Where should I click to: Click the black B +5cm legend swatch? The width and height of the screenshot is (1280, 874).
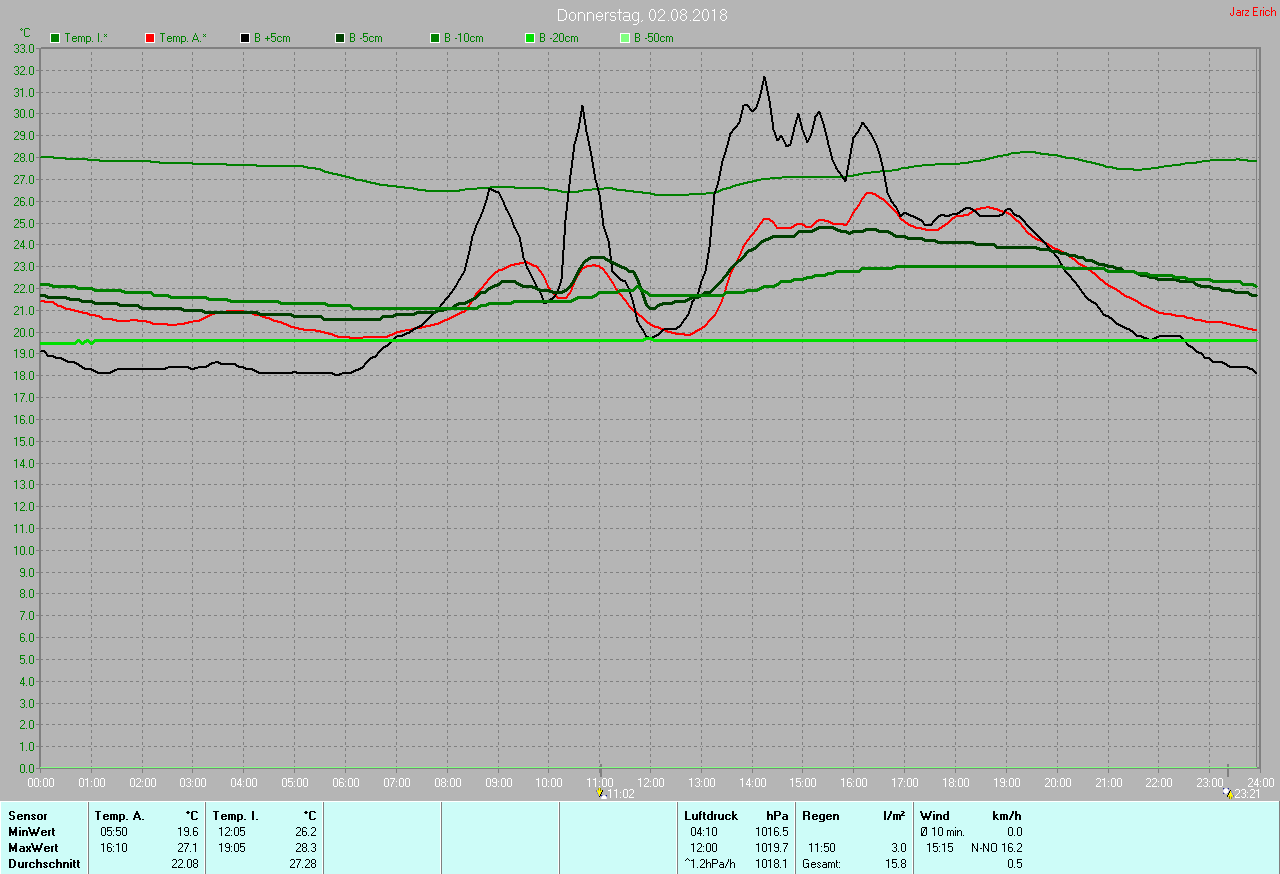click(x=245, y=38)
